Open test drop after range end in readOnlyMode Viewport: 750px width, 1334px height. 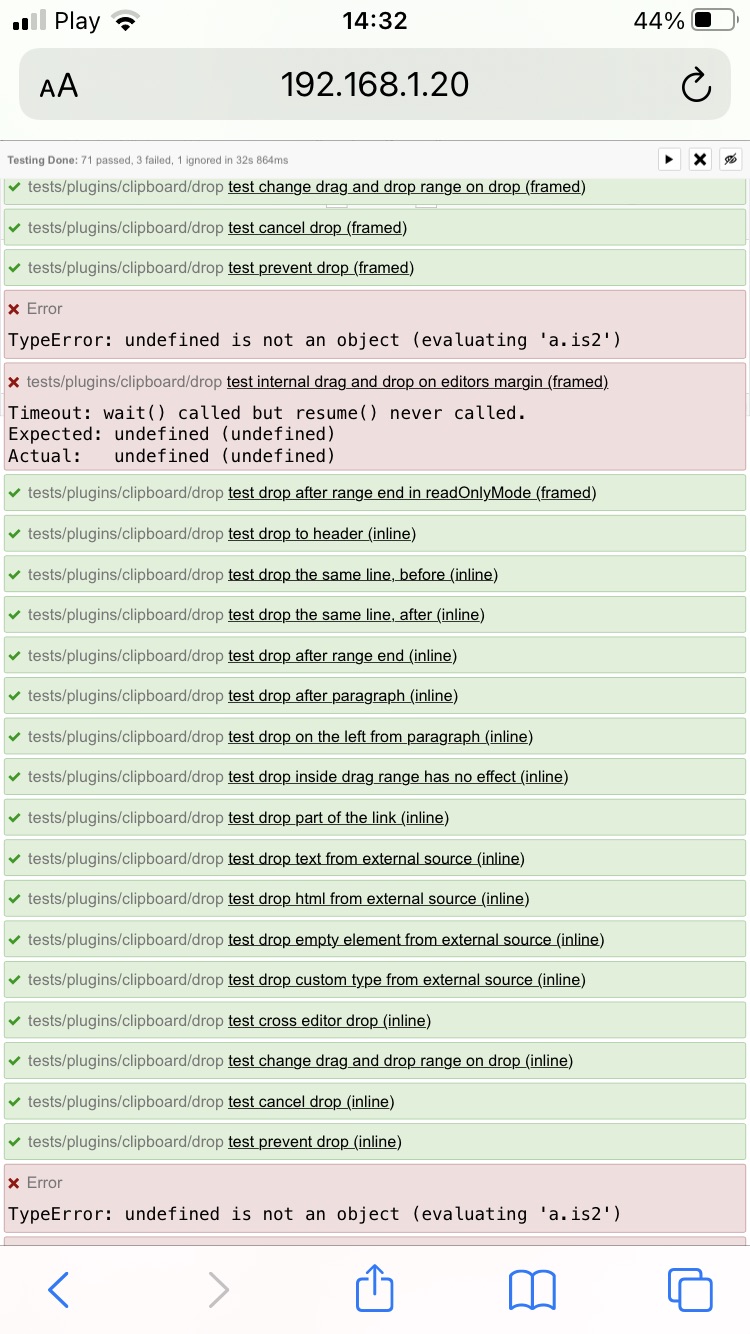pos(413,492)
